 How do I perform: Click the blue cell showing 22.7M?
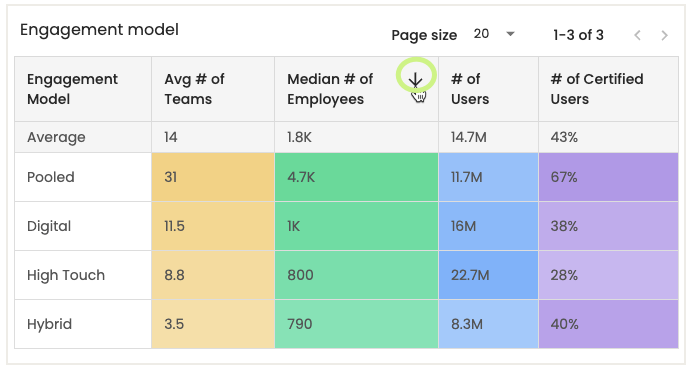pyautogui.click(x=489, y=275)
